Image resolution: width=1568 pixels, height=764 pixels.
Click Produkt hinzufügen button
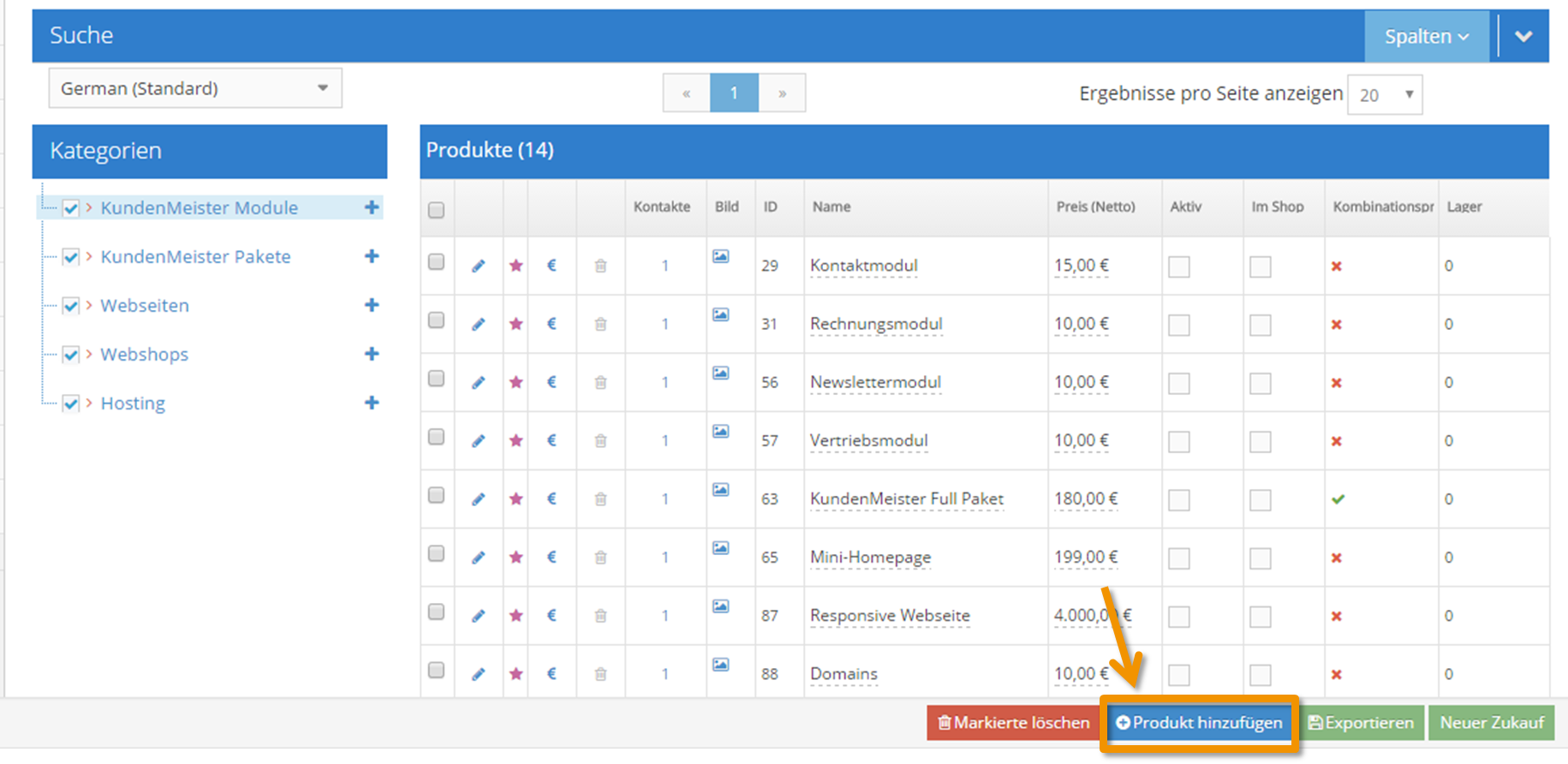coord(1199,723)
